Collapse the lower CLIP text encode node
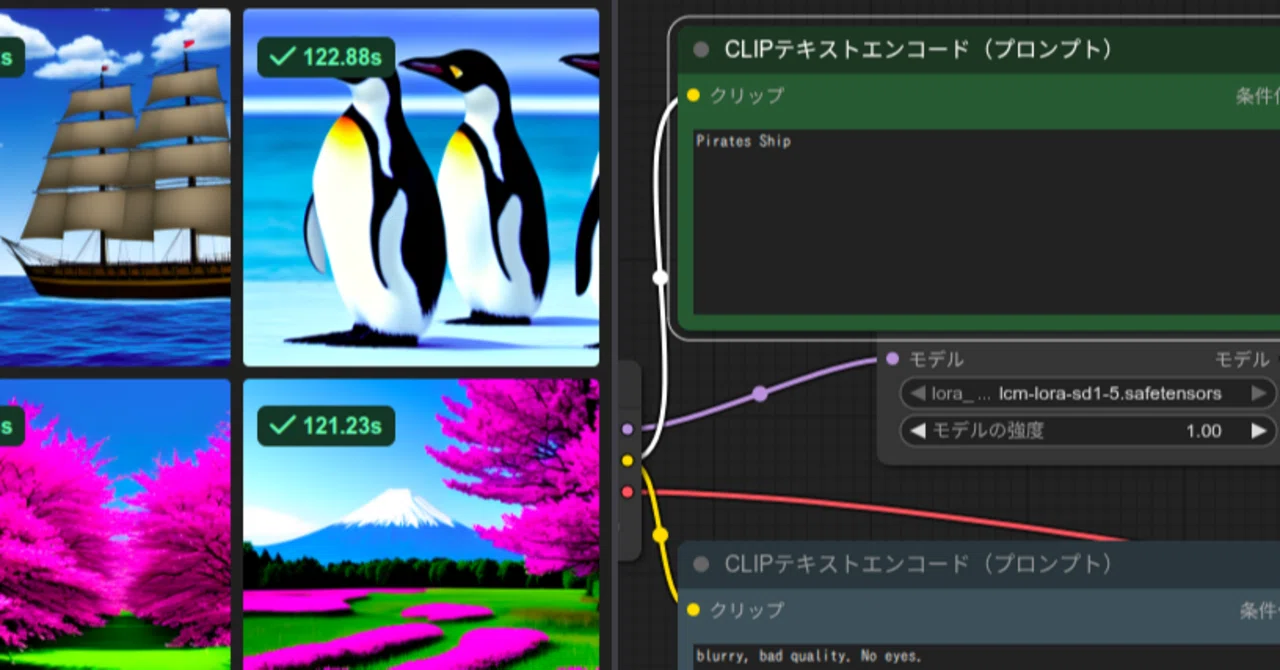Image resolution: width=1280 pixels, height=670 pixels. [x=700, y=565]
